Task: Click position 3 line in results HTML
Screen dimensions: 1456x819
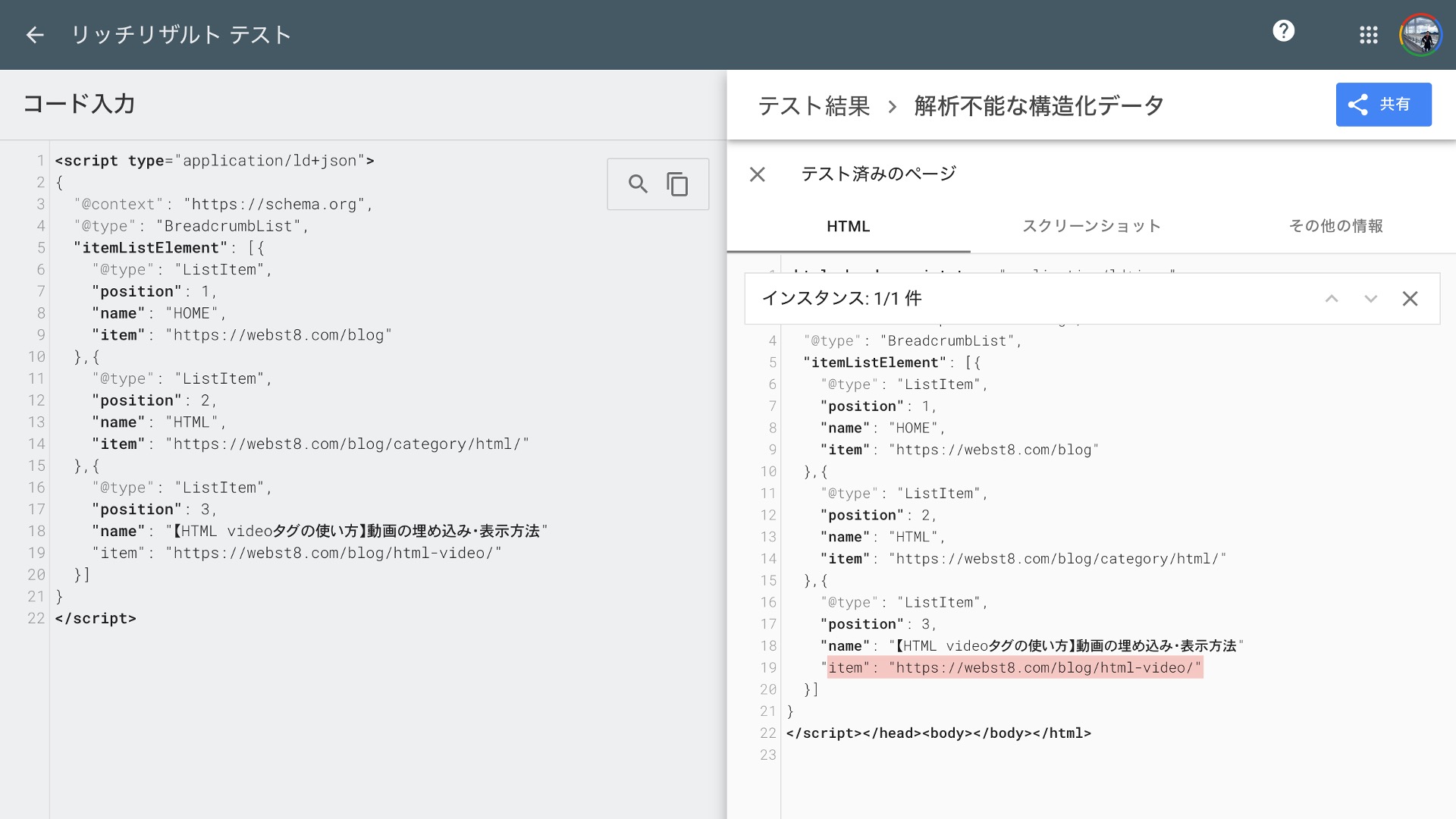Action: click(x=879, y=624)
